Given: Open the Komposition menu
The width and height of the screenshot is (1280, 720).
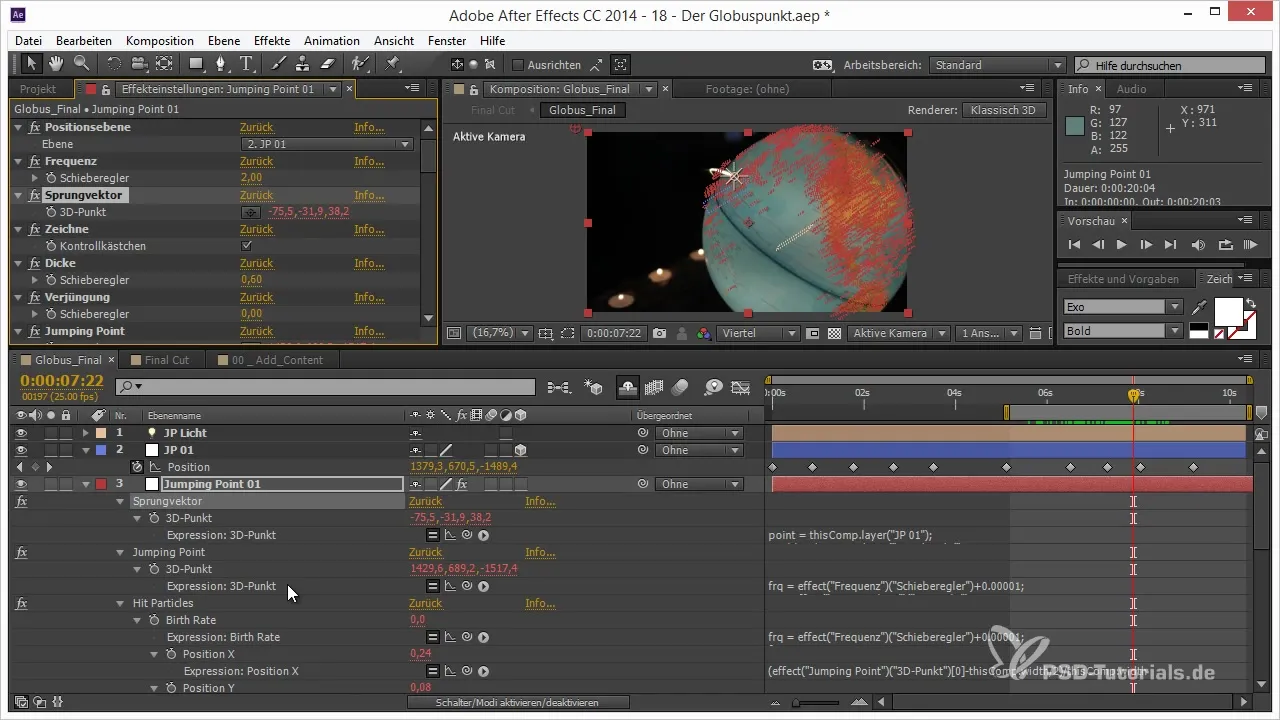Looking at the screenshot, I should click(x=160, y=41).
